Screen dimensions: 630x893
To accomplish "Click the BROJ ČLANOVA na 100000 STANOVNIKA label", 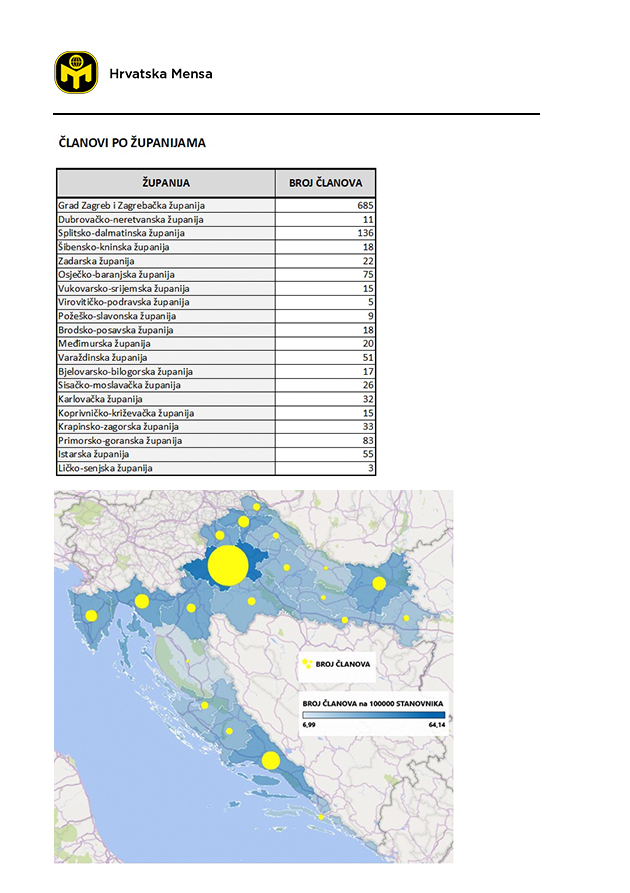I will [x=373, y=704].
